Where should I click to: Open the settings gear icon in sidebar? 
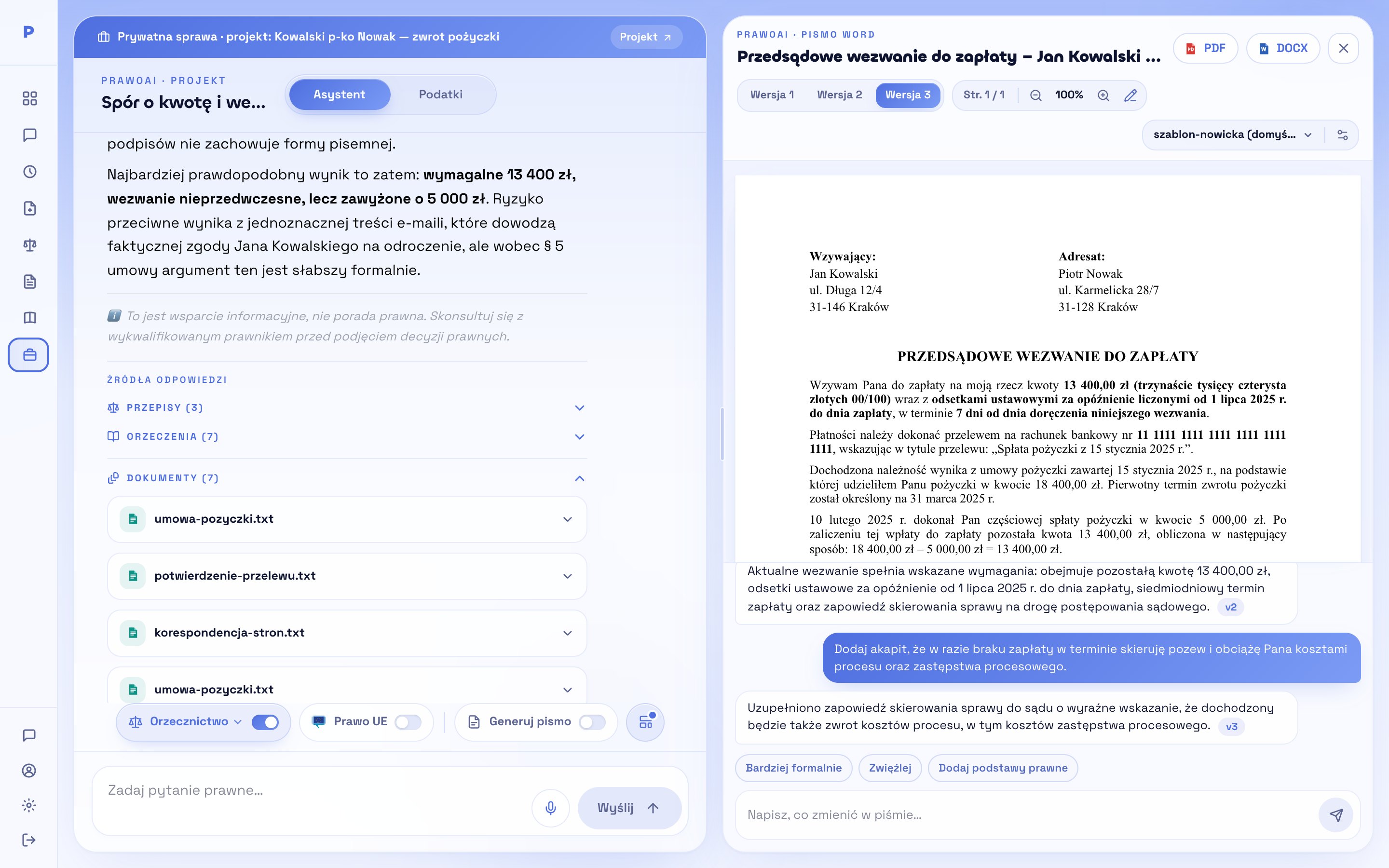(x=29, y=805)
